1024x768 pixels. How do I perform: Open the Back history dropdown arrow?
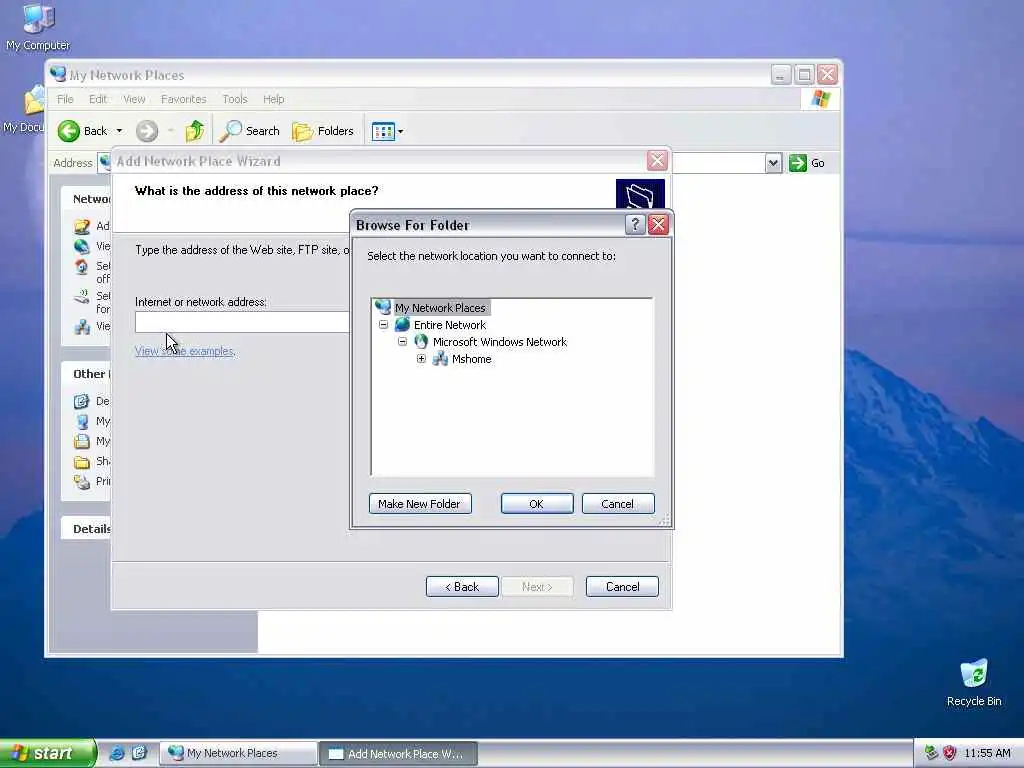[120, 131]
